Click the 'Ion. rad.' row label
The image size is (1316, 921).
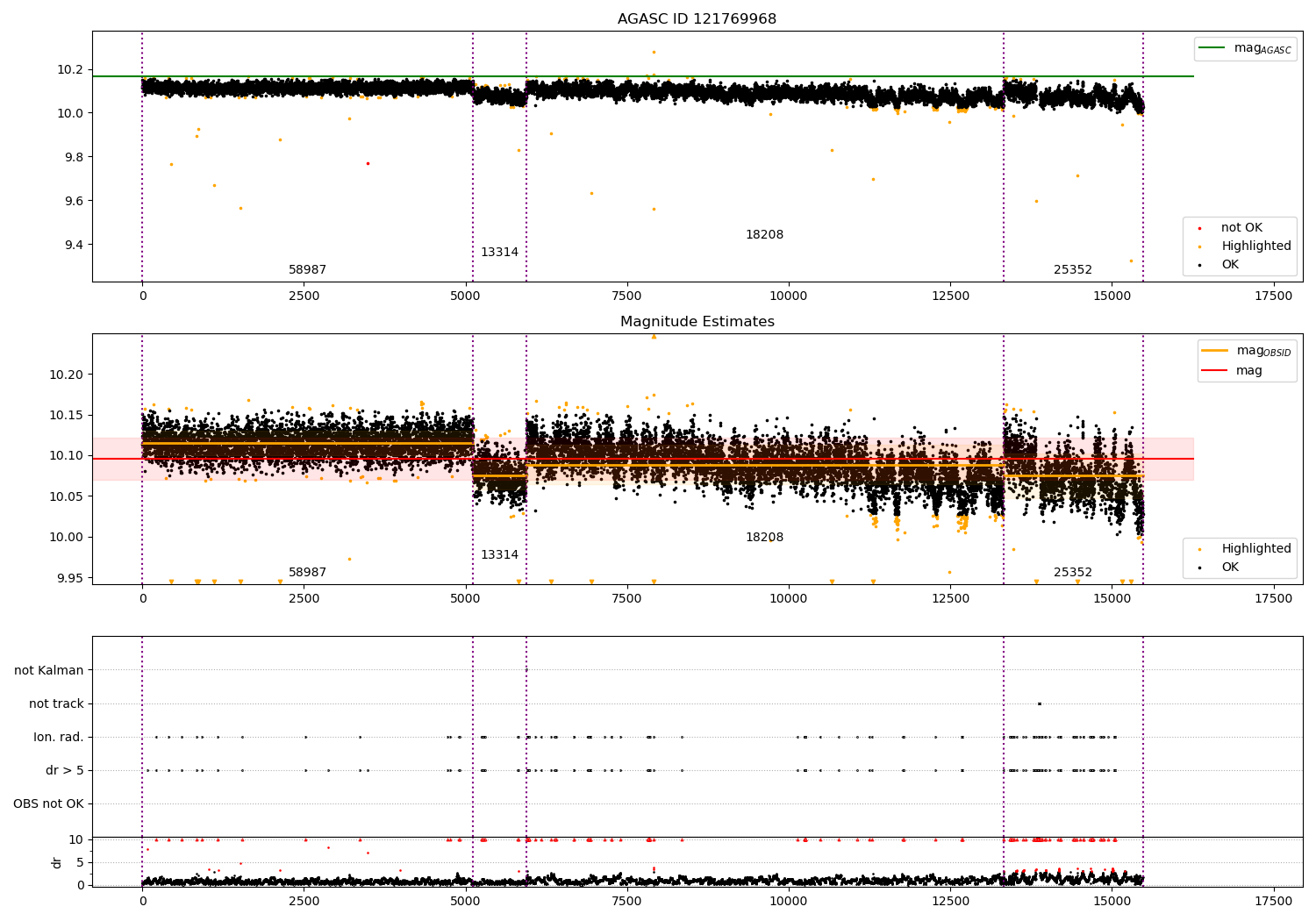tap(59, 738)
